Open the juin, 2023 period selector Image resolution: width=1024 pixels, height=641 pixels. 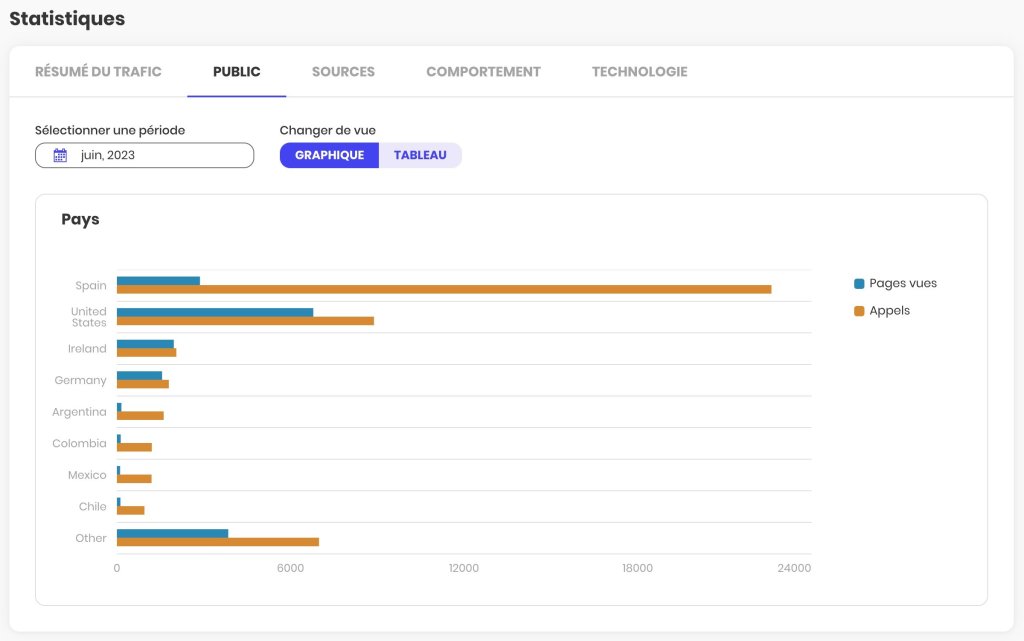pos(144,155)
